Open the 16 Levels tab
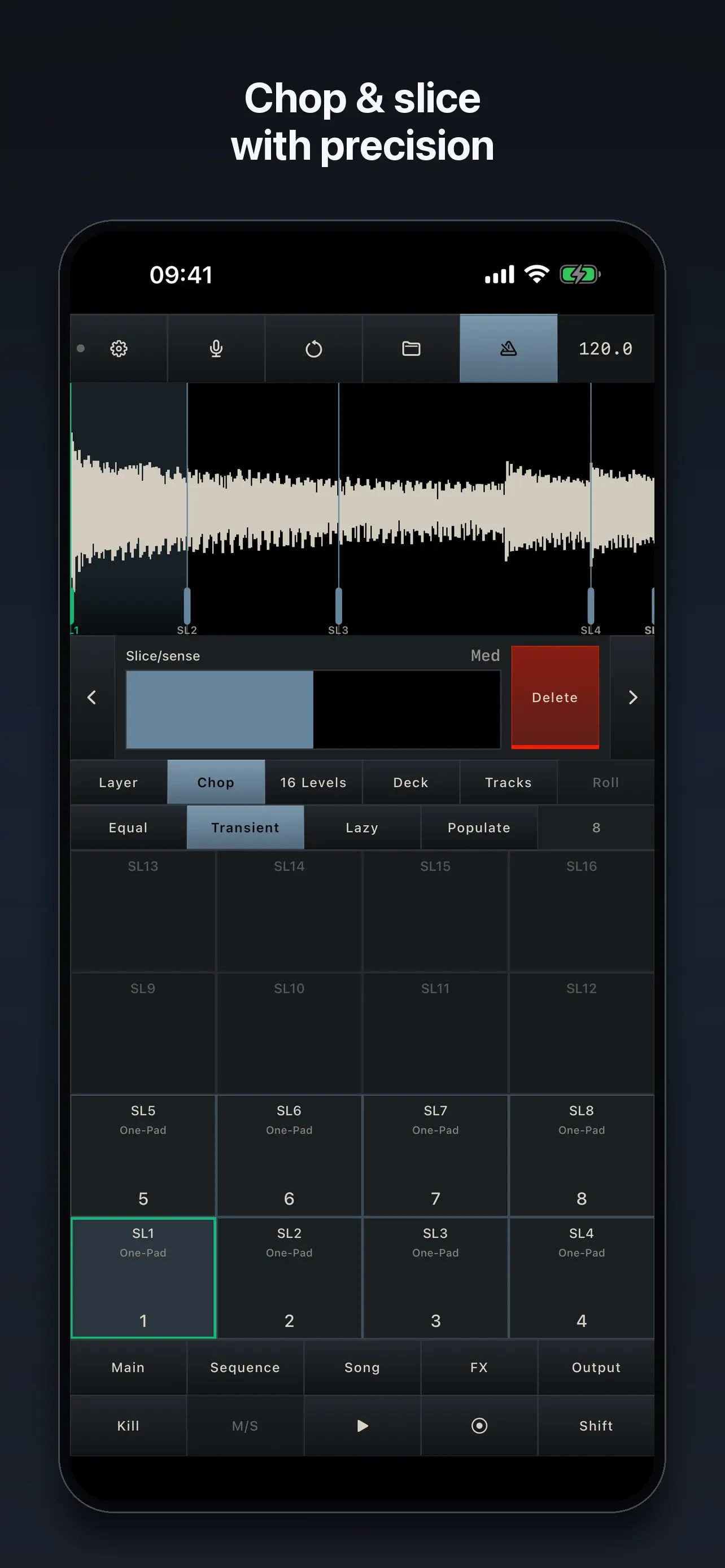The height and width of the screenshot is (1568, 725). pyautogui.click(x=313, y=782)
